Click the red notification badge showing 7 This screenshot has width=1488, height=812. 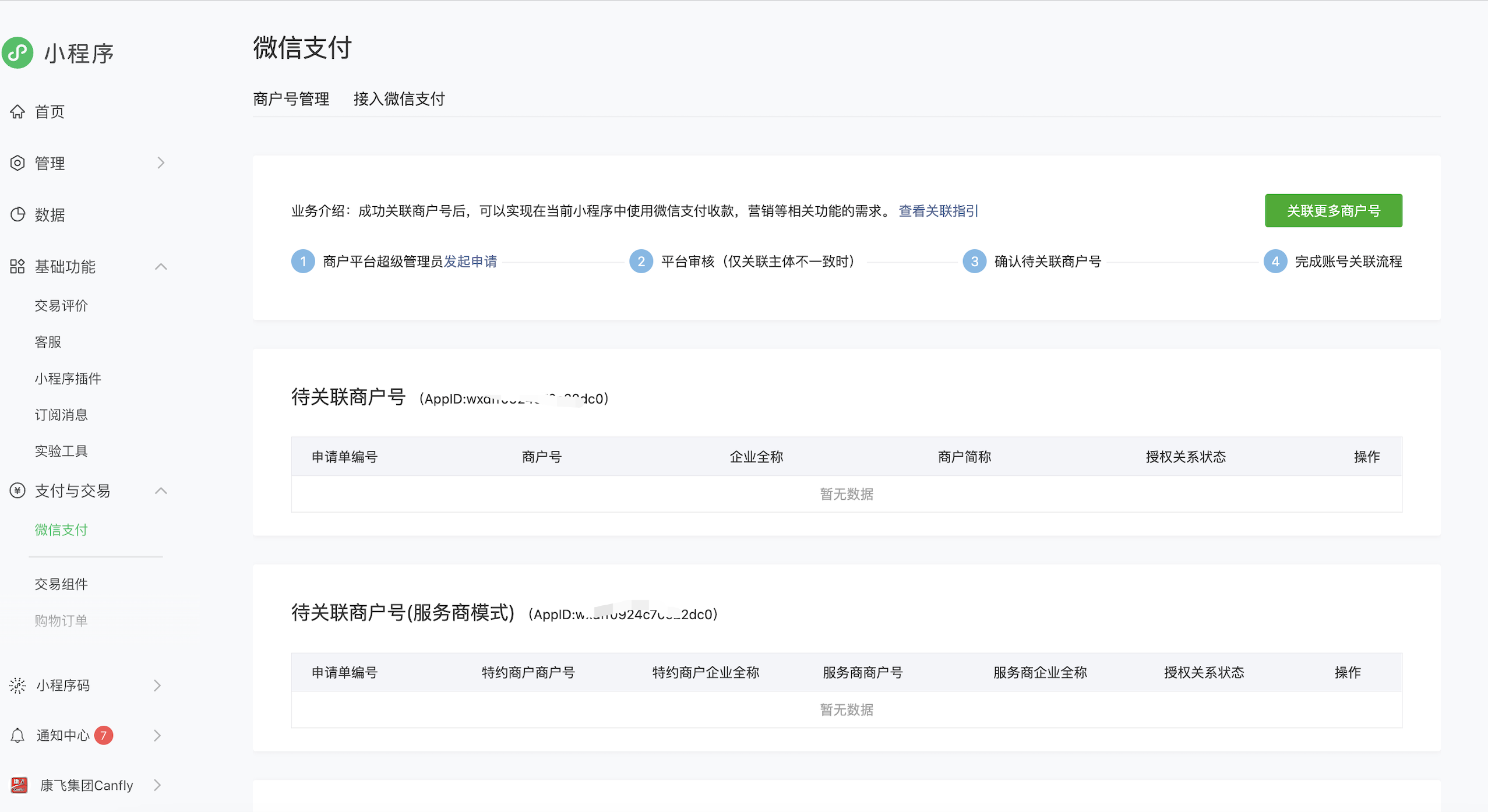104,735
